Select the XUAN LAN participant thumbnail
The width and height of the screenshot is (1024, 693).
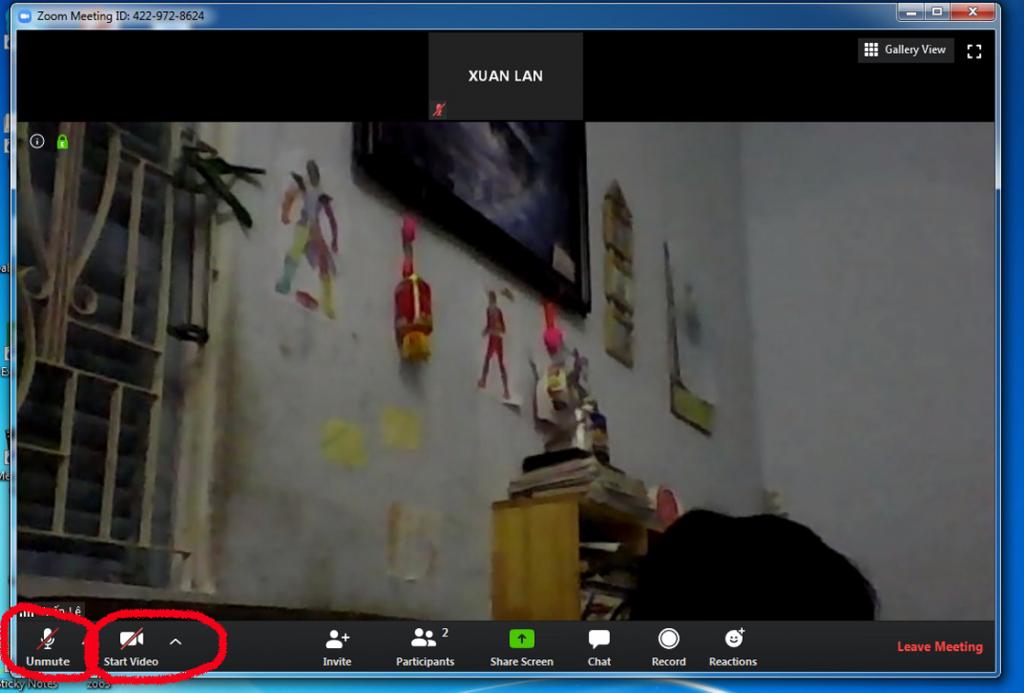pyautogui.click(x=505, y=76)
